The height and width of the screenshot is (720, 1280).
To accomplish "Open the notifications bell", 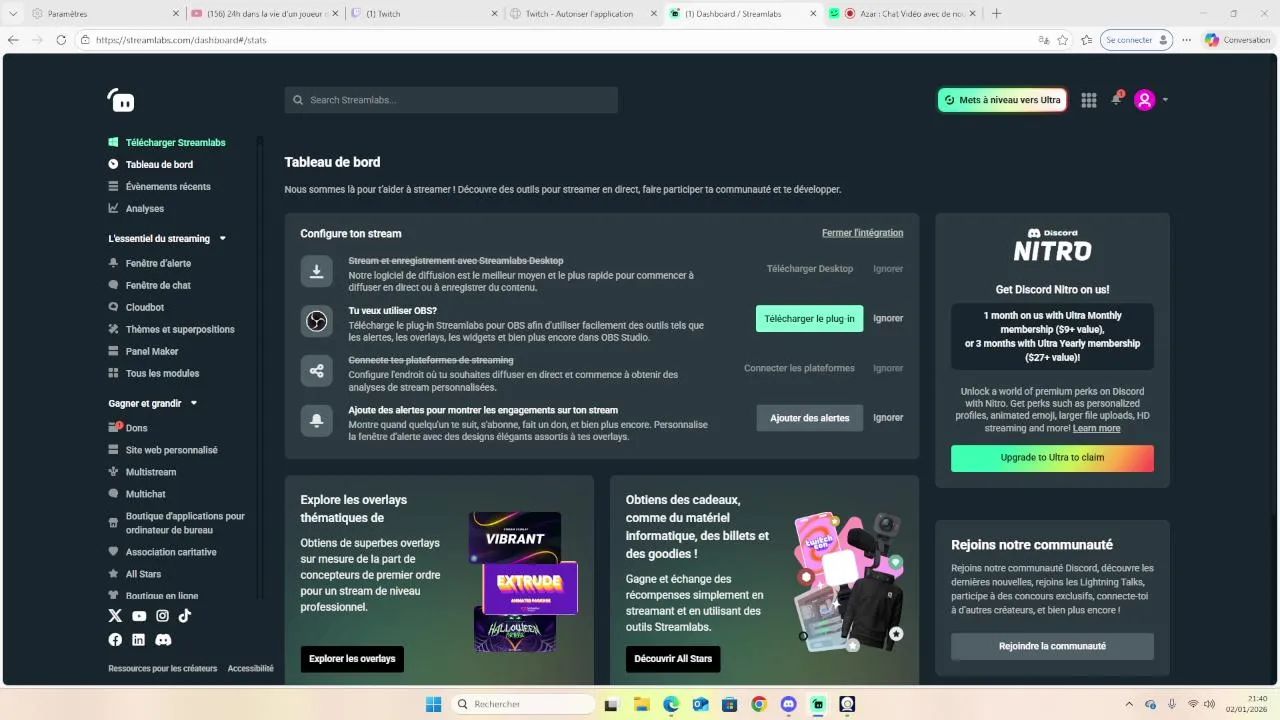I will [1117, 99].
